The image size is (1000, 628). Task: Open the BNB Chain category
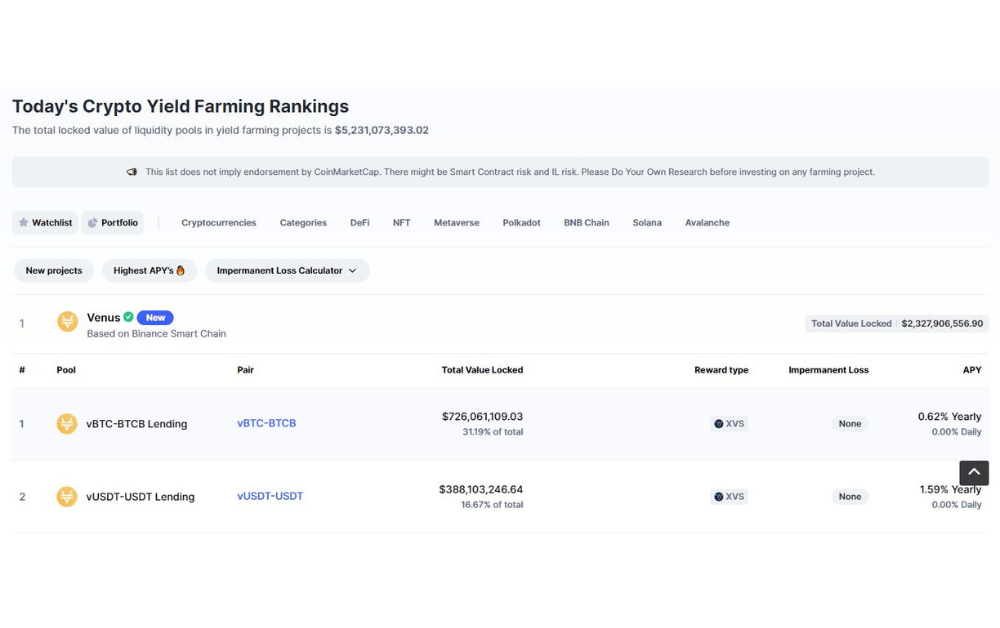point(587,223)
